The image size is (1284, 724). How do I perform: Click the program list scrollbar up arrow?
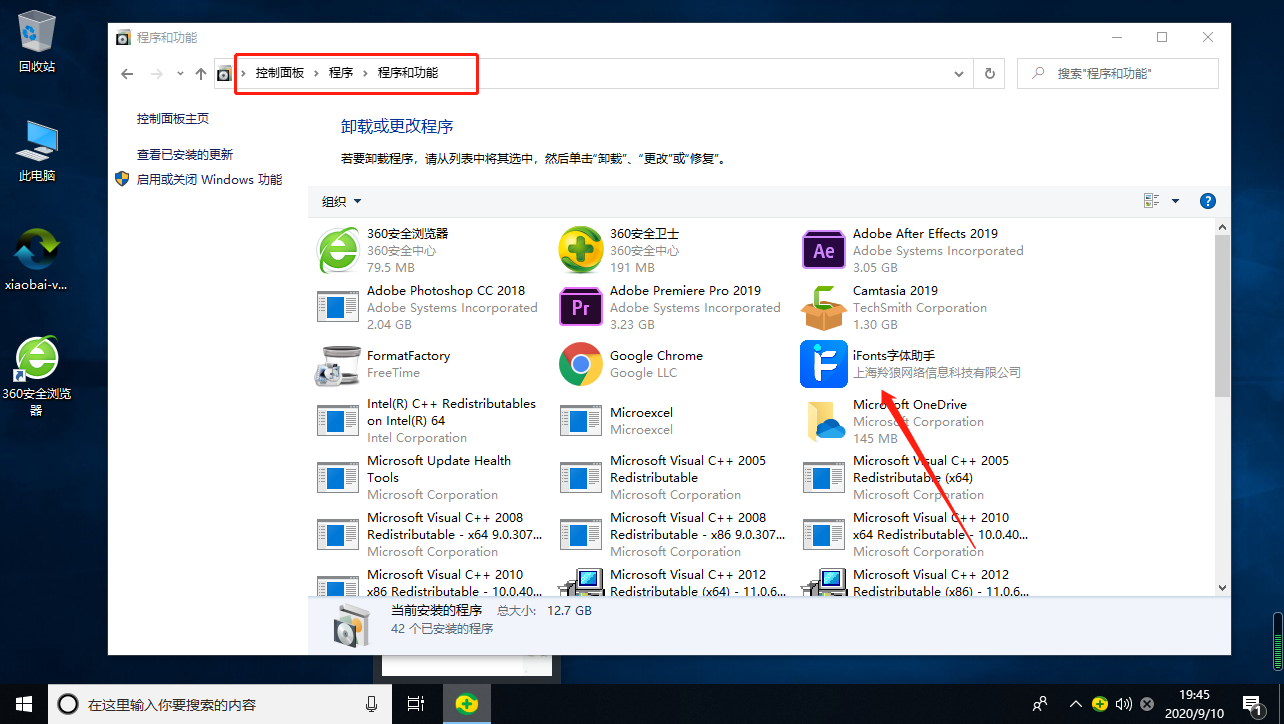(1222, 227)
